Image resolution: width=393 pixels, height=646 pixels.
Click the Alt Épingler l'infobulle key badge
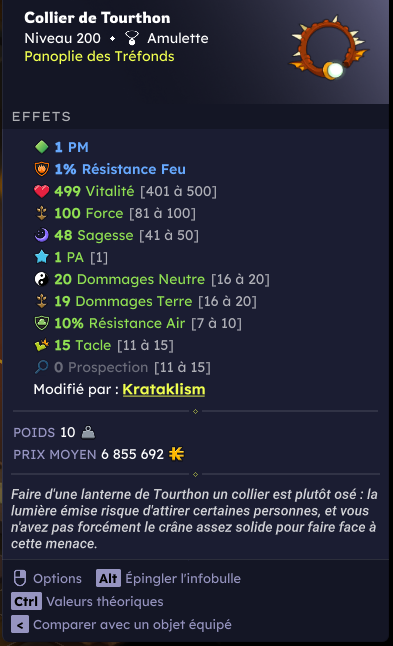[108, 578]
